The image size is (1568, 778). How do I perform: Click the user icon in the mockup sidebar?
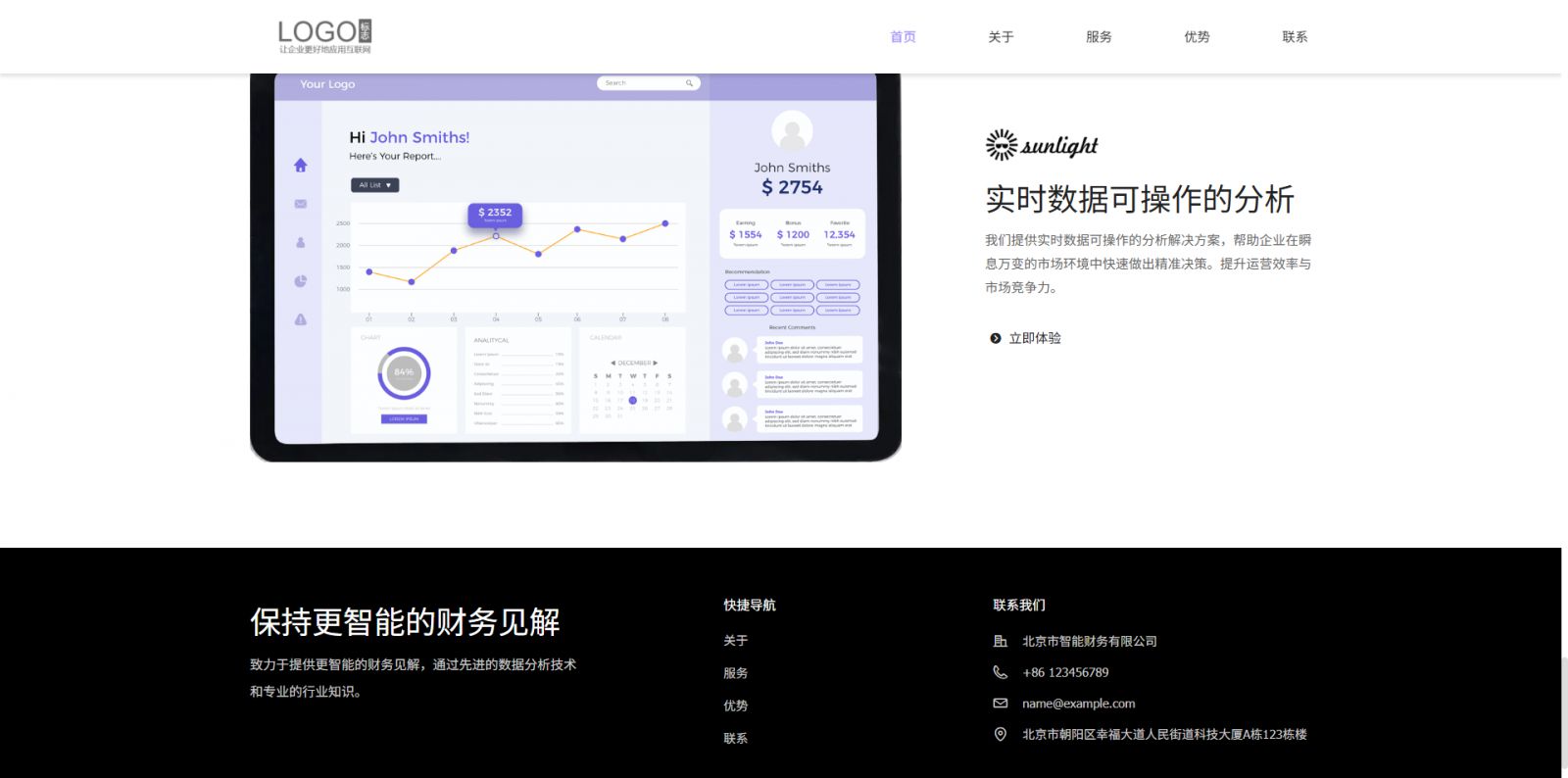pyautogui.click(x=301, y=242)
